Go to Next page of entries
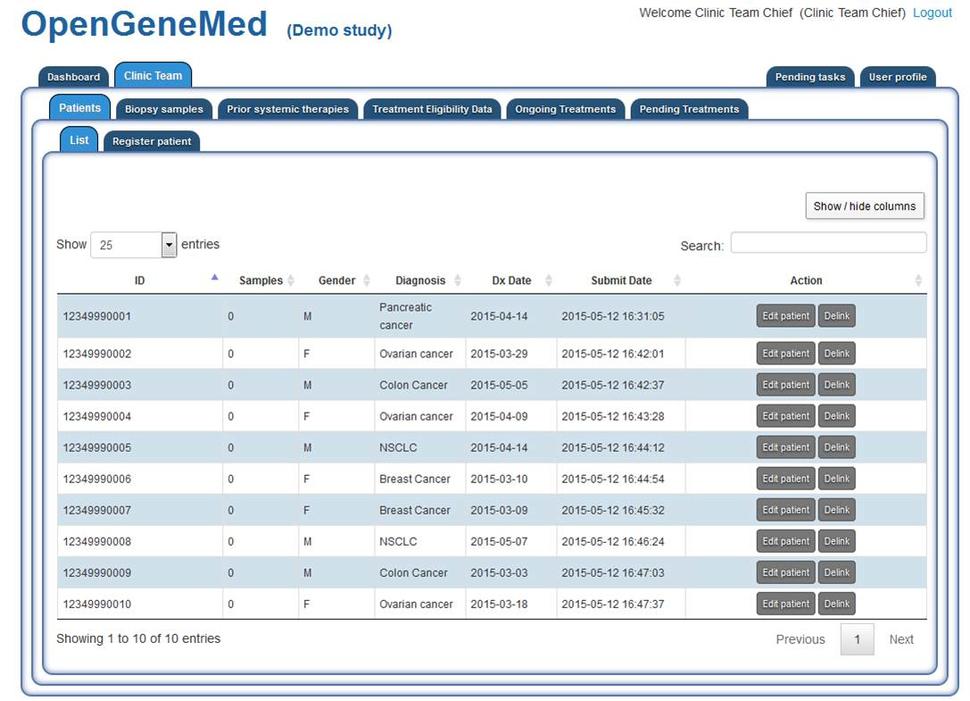 [901, 640]
